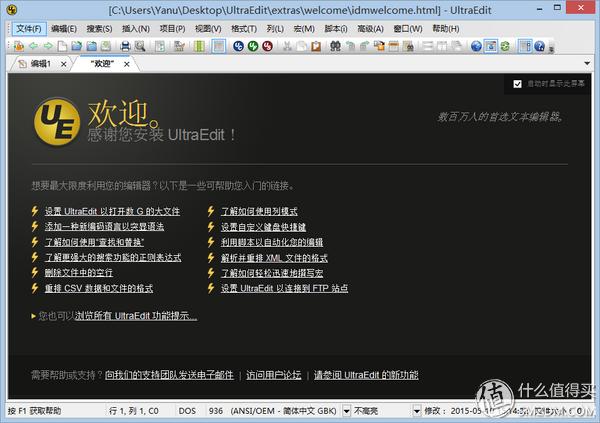Toggle column mode green columns icon
The width and height of the screenshot is (600, 423).
tap(199, 46)
